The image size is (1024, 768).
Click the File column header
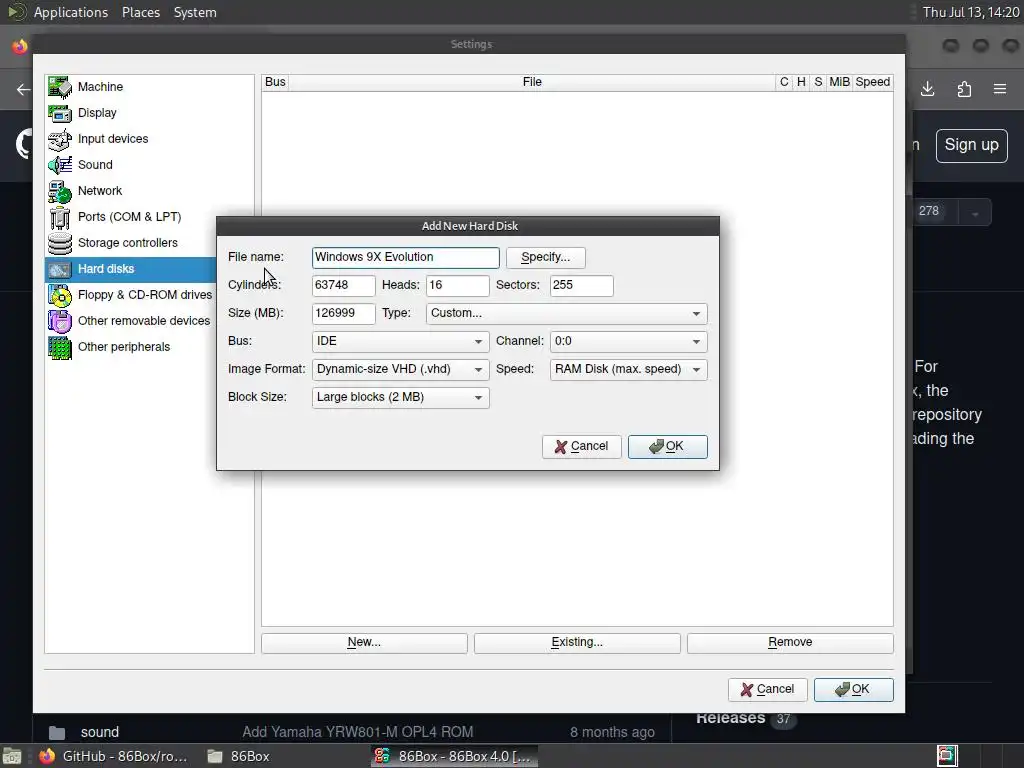pos(532,82)
